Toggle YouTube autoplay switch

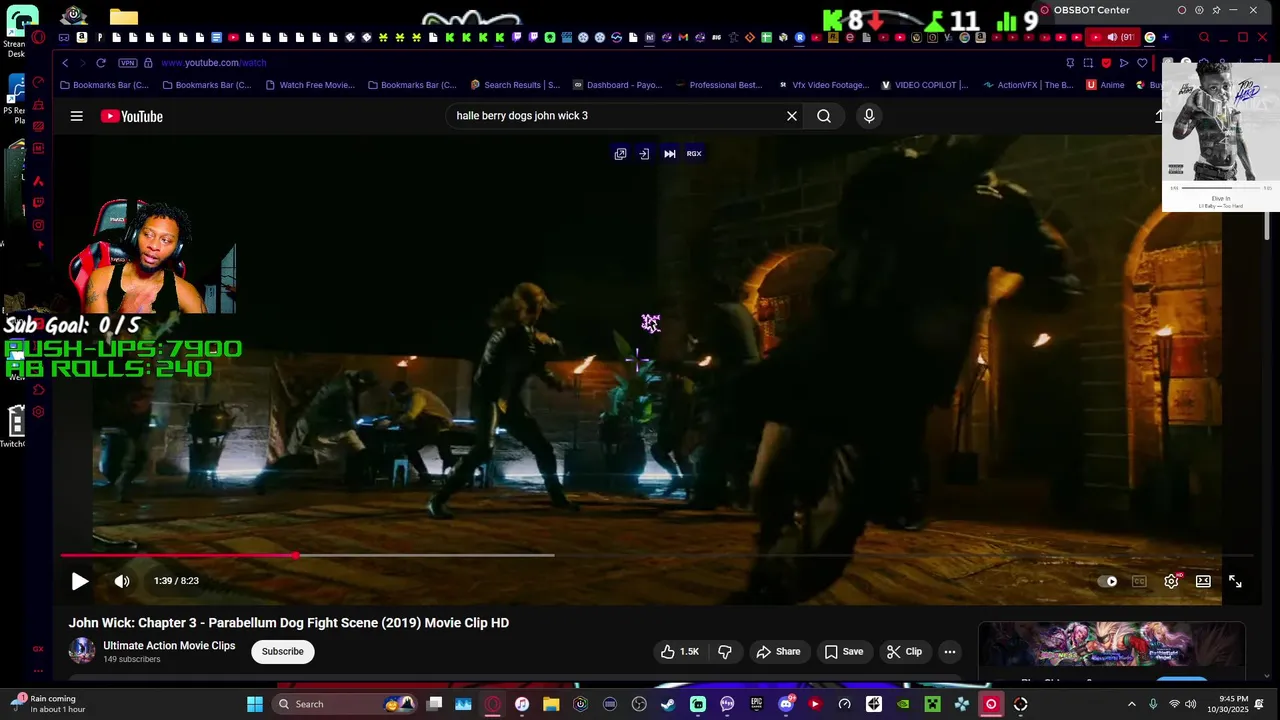(x=1108, y=581)
